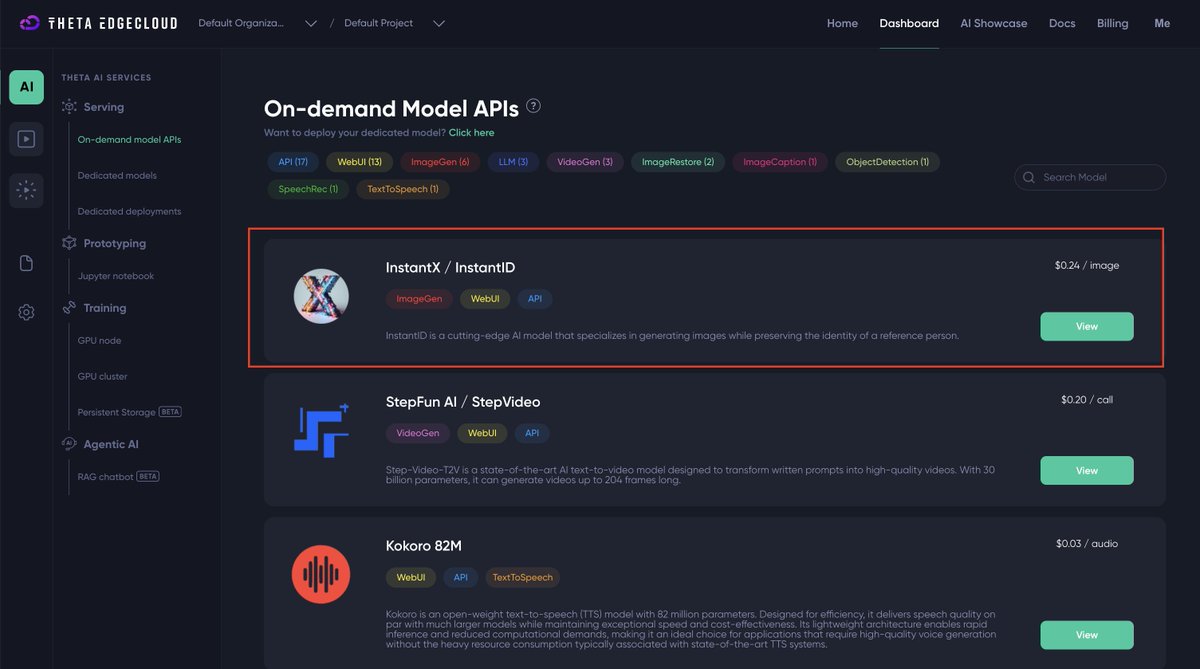View the InstantX / InstantID model
Image resolution: width=1200 pixels, height=669 pixels.
[1087, 327]
